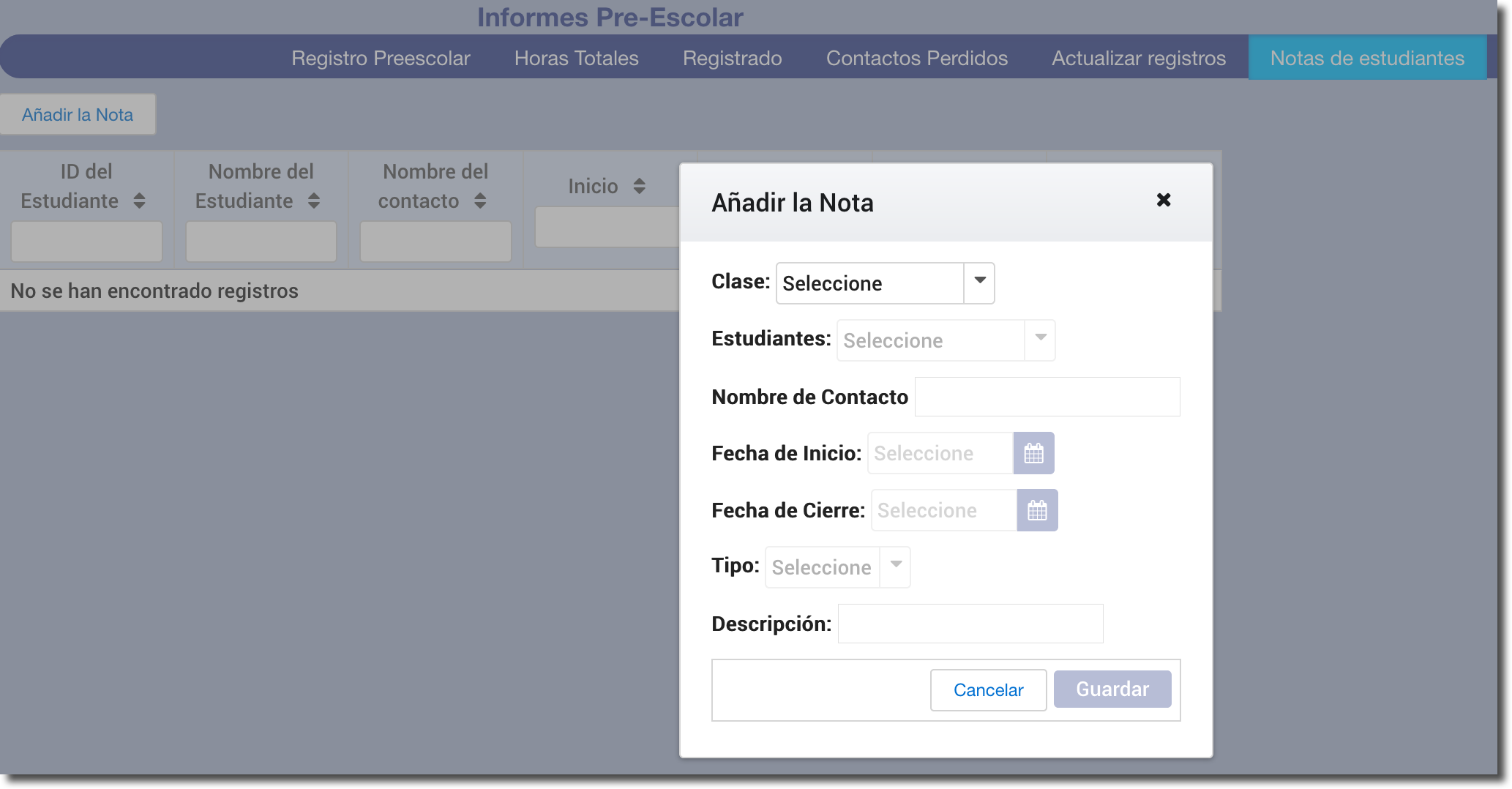
Task: Expand the Clase dropdown
Action: pyautogui.click(x=979, y=283)
